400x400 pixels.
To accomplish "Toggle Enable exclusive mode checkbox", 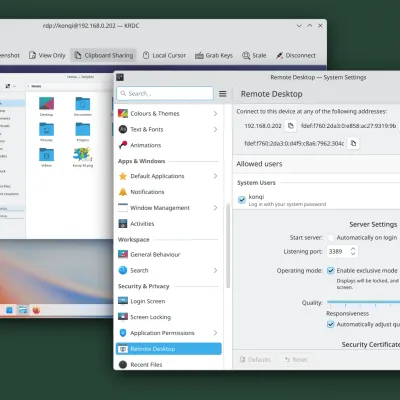I will click(330, 270).
